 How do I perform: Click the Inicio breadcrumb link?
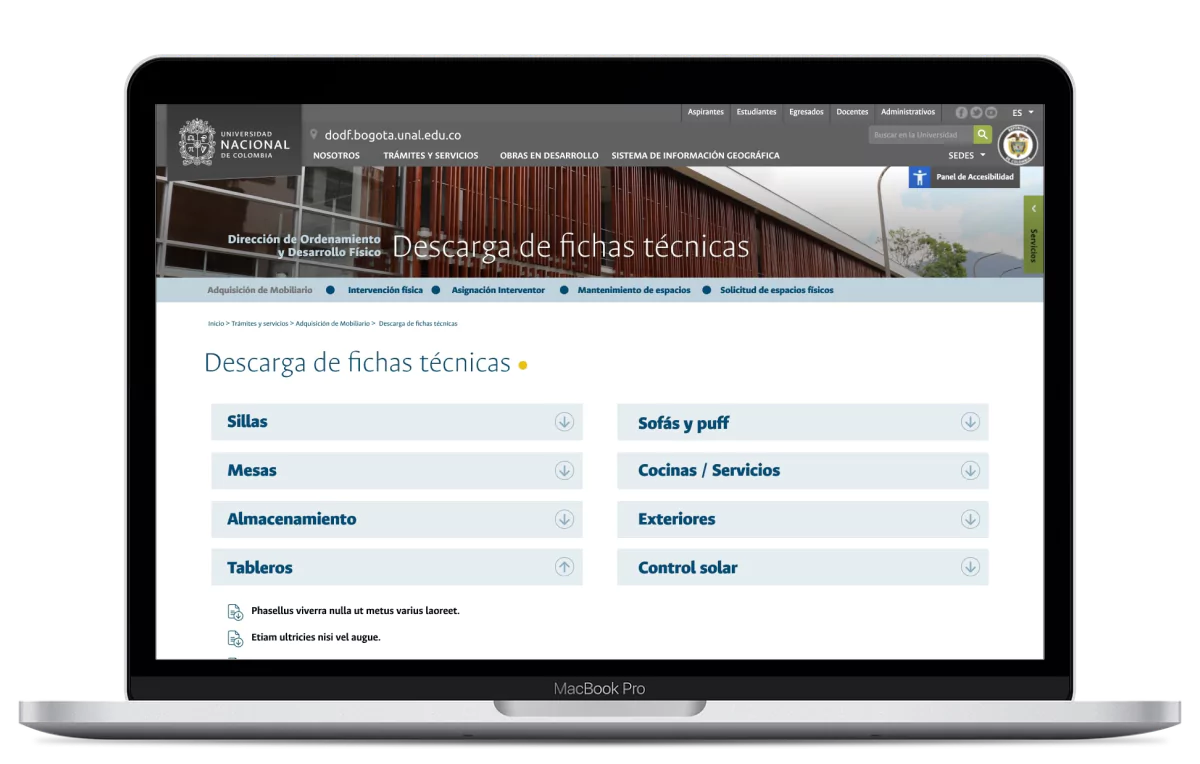[x=216, y=324]
